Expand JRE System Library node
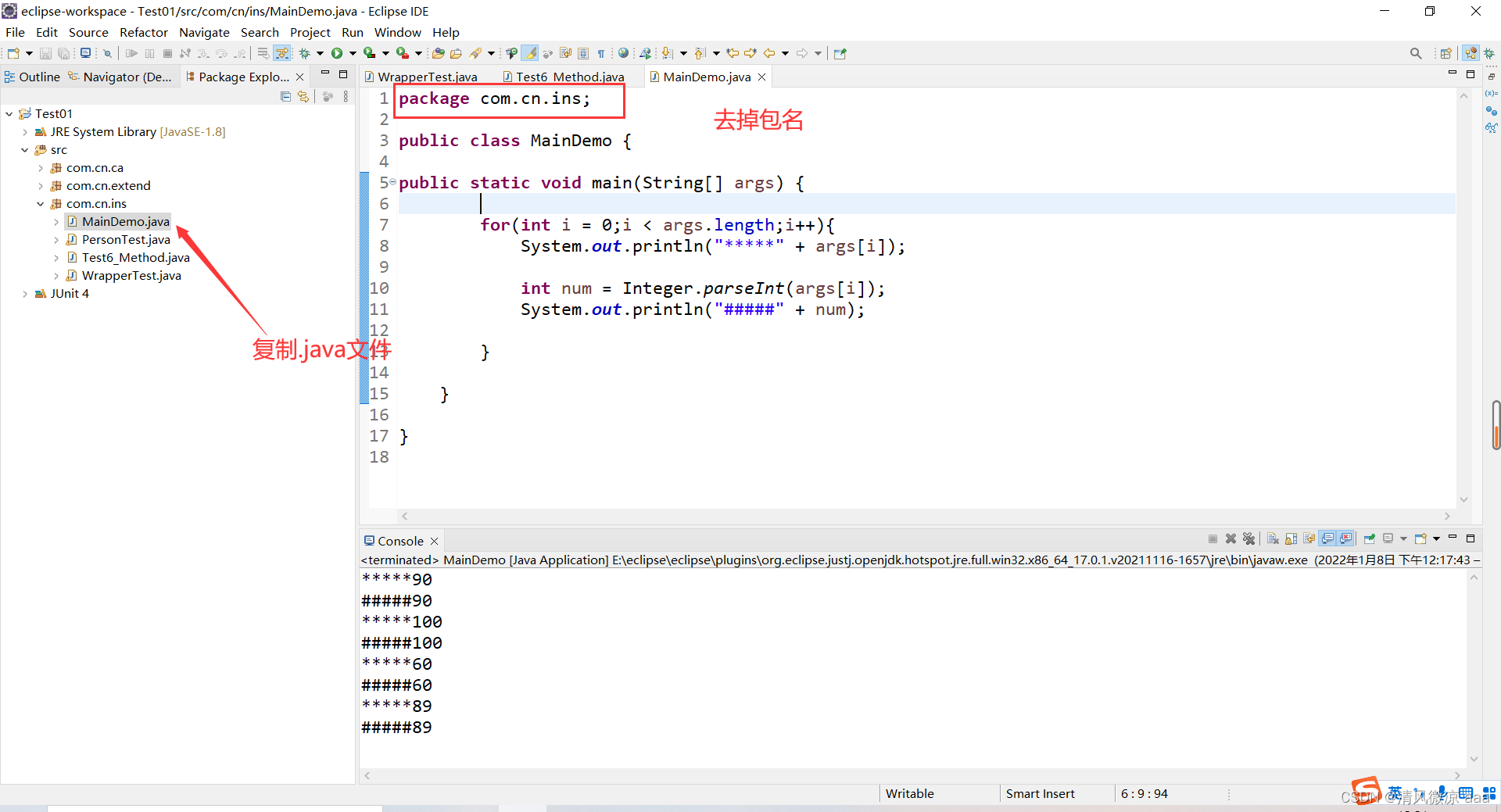 (25, 132)
